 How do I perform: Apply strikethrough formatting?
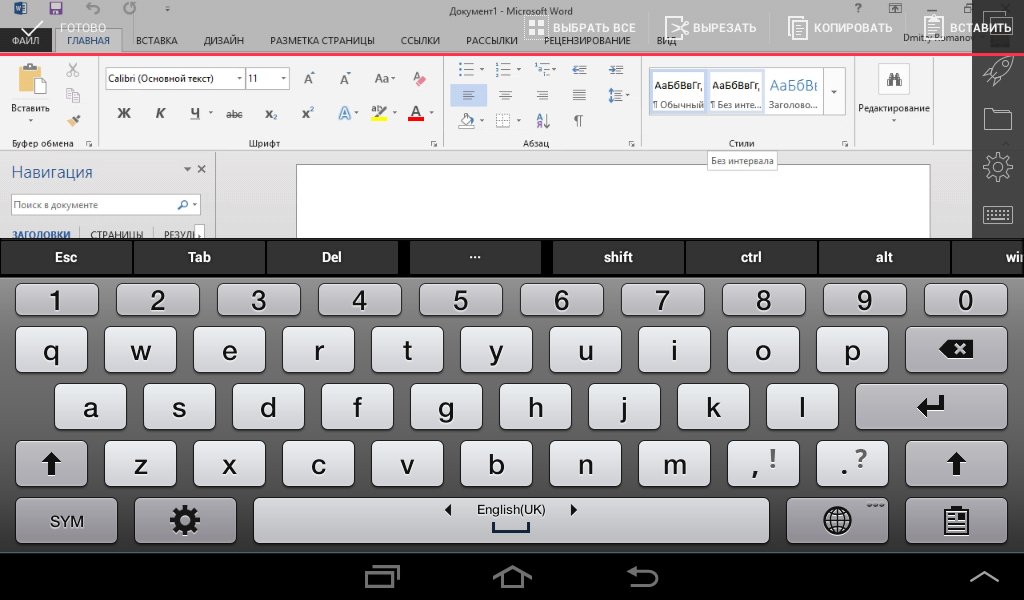coord(234,114)
